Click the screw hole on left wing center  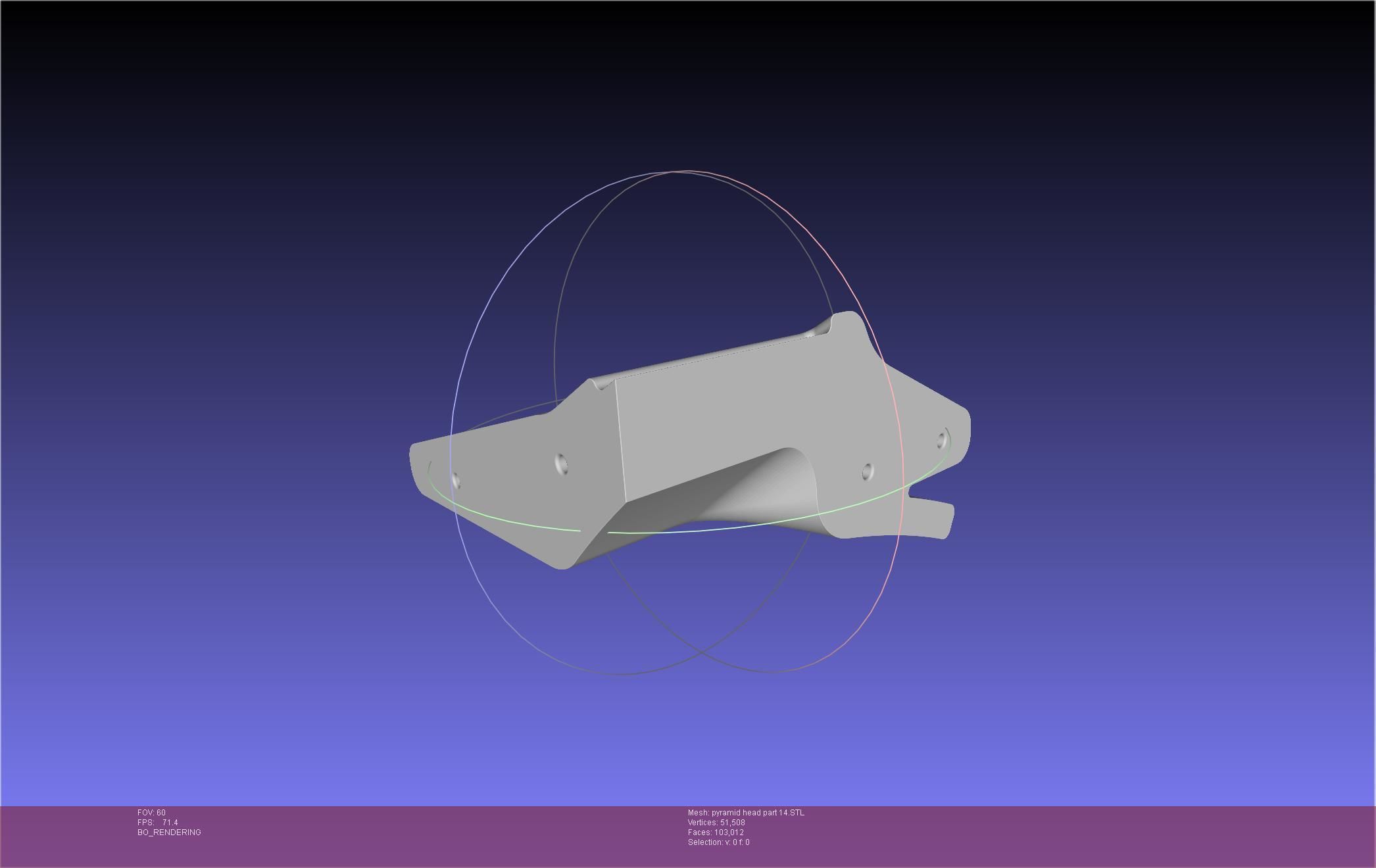point(561,463)
